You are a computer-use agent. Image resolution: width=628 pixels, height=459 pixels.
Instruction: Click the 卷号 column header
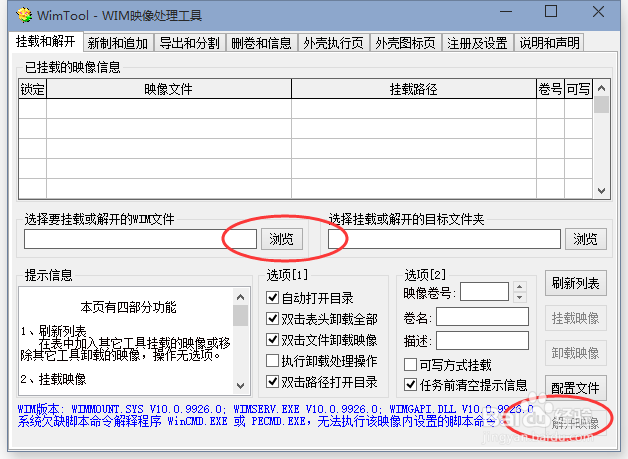tap(550, 89)
